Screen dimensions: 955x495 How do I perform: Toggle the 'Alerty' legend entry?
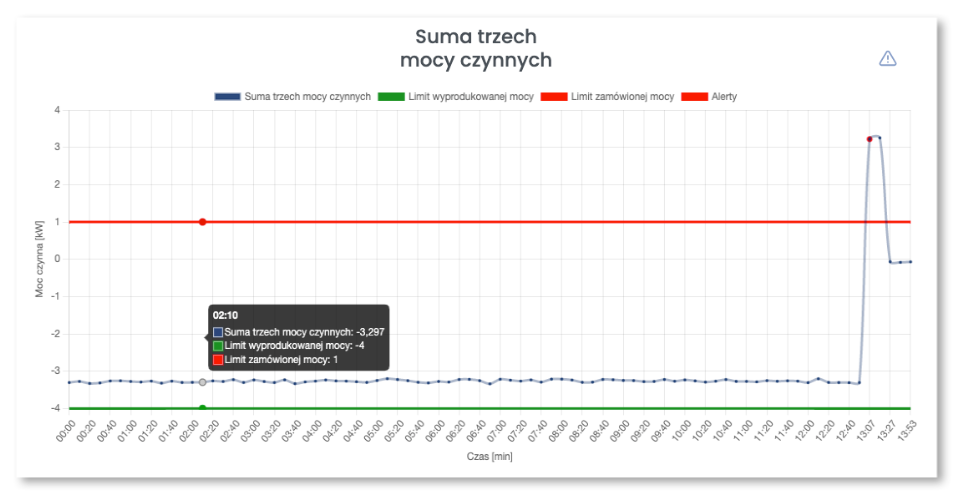723,97
